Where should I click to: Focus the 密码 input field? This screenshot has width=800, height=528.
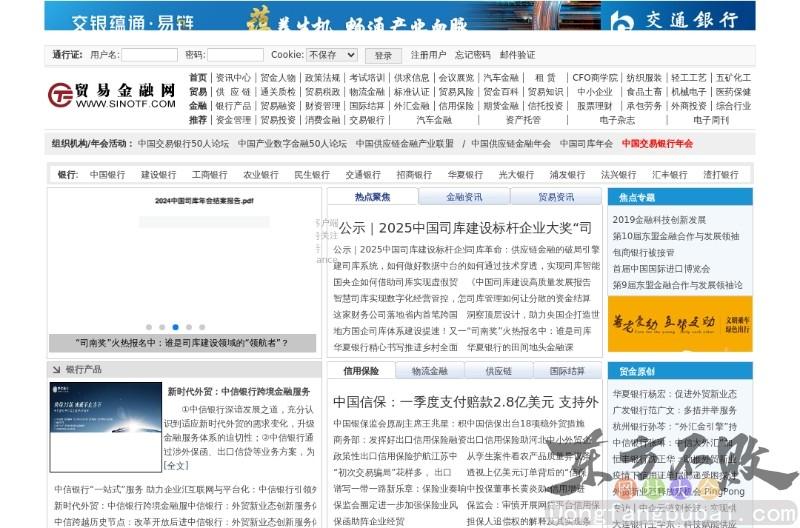pyautogui.click(x=235, y=55)
